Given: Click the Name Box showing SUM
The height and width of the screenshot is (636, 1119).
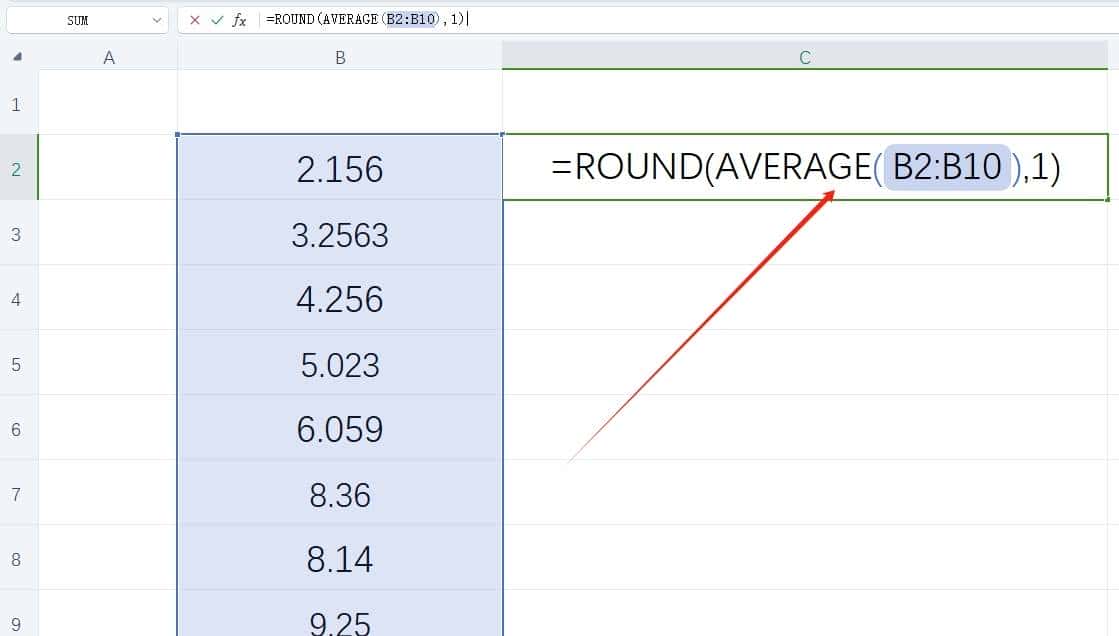Looking at the screenshot, I should [80, 19].
